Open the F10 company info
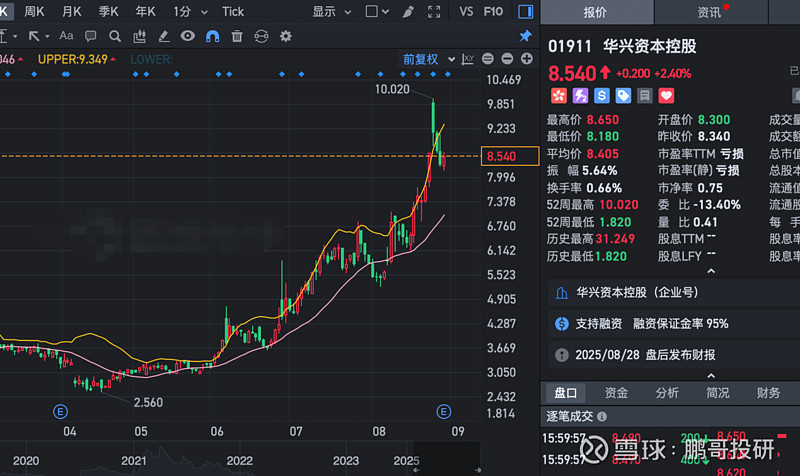 493,11
